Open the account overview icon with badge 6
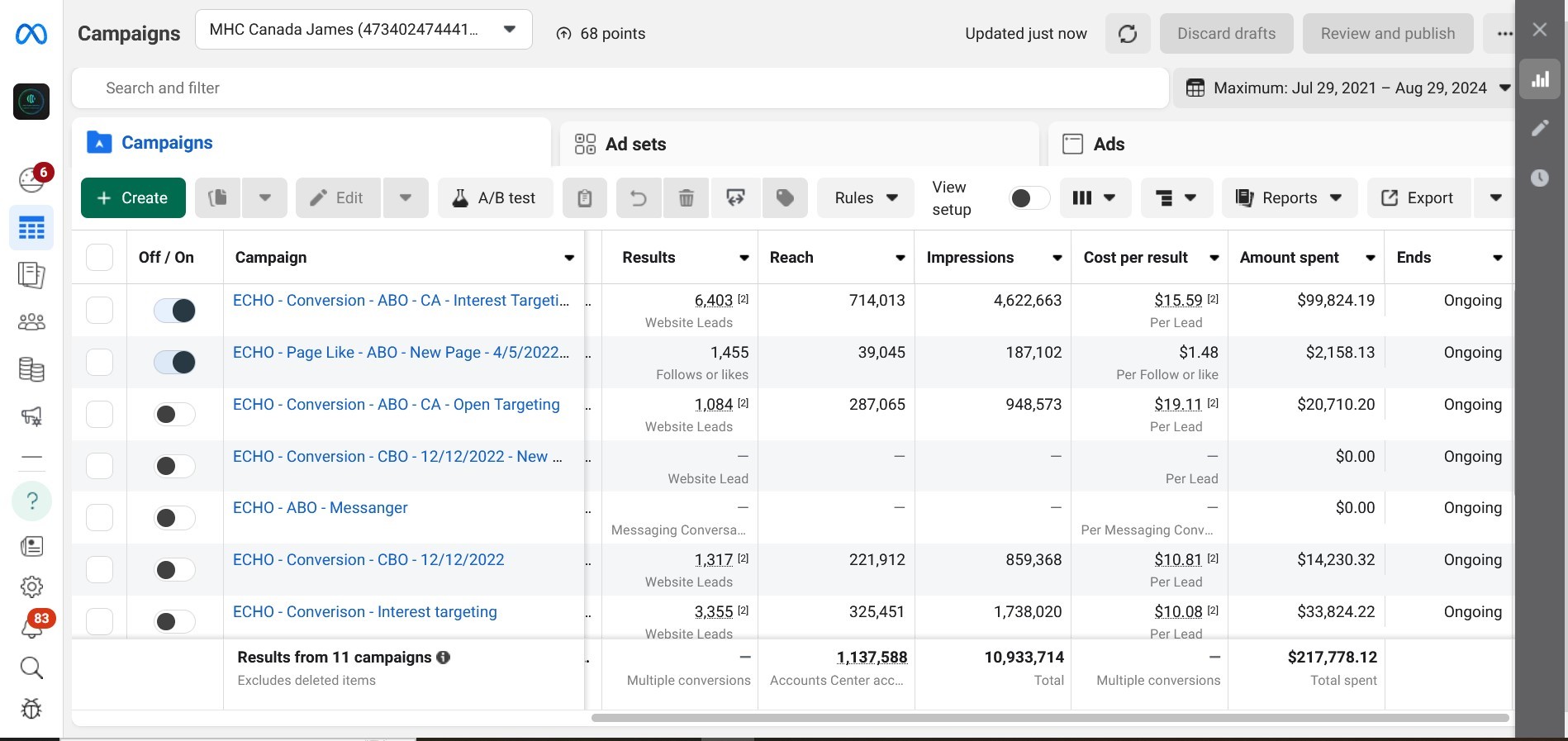The image size is (1568, 741). pyautogui.click(x=32, y=179)
